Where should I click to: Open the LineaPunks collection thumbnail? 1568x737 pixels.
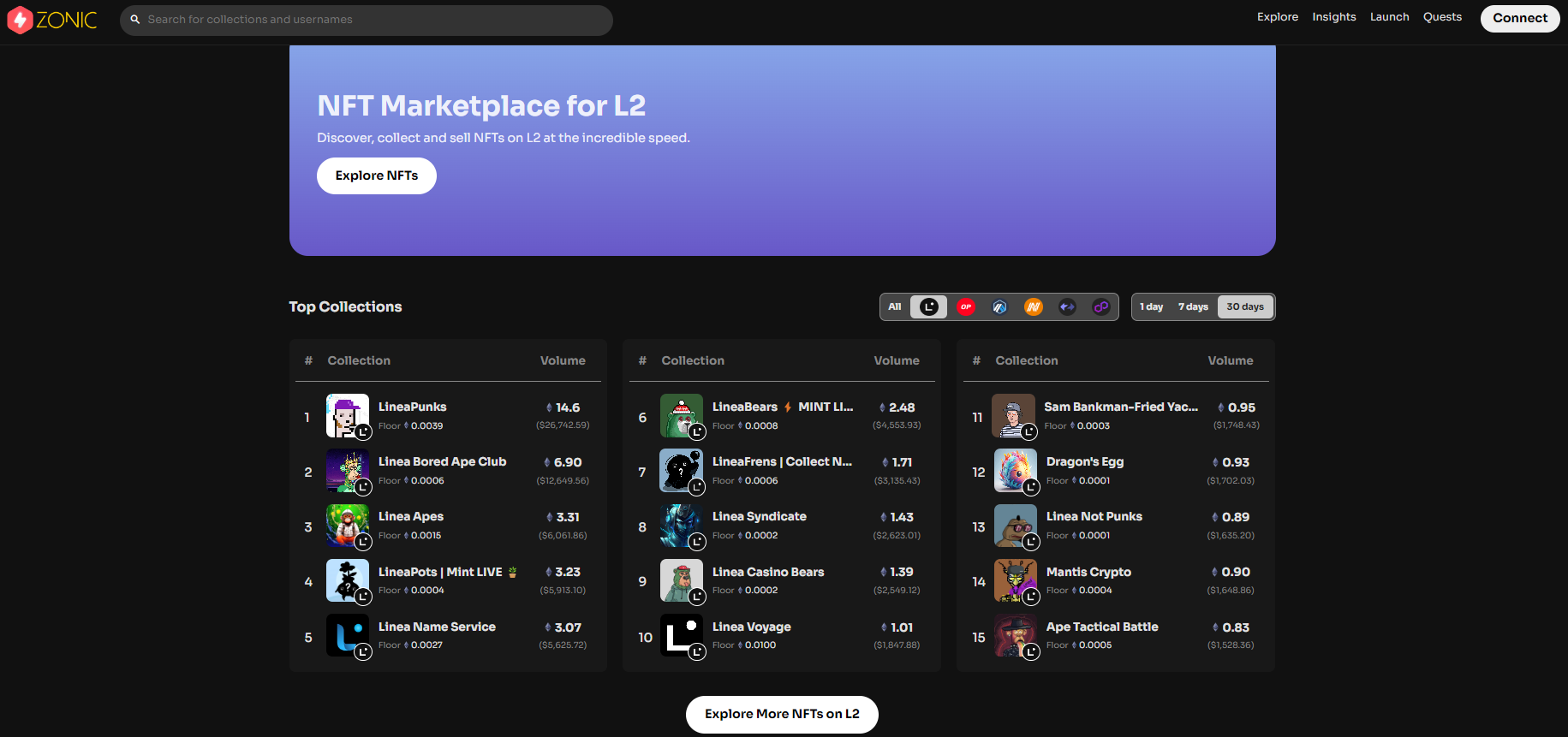click(x=348, y=416)
